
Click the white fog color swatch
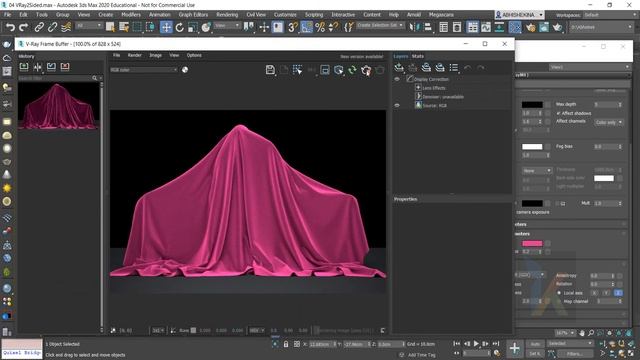tap(532, 147)
